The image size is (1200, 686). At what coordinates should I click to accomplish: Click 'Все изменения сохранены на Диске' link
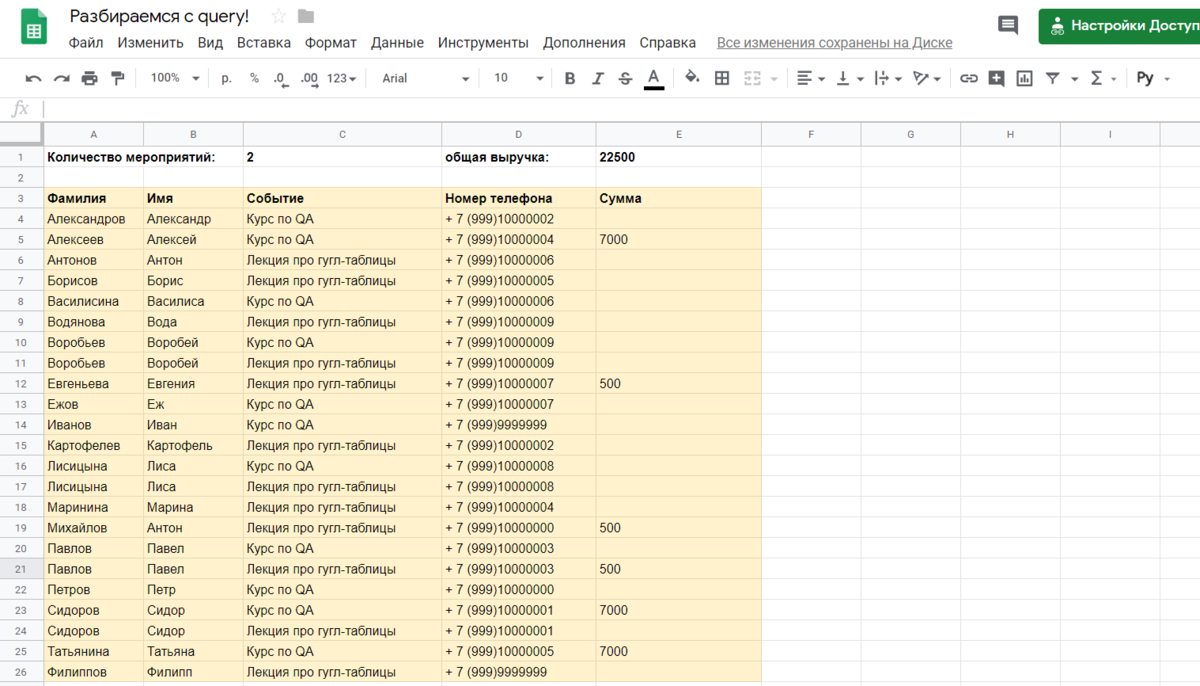point(834,43)
